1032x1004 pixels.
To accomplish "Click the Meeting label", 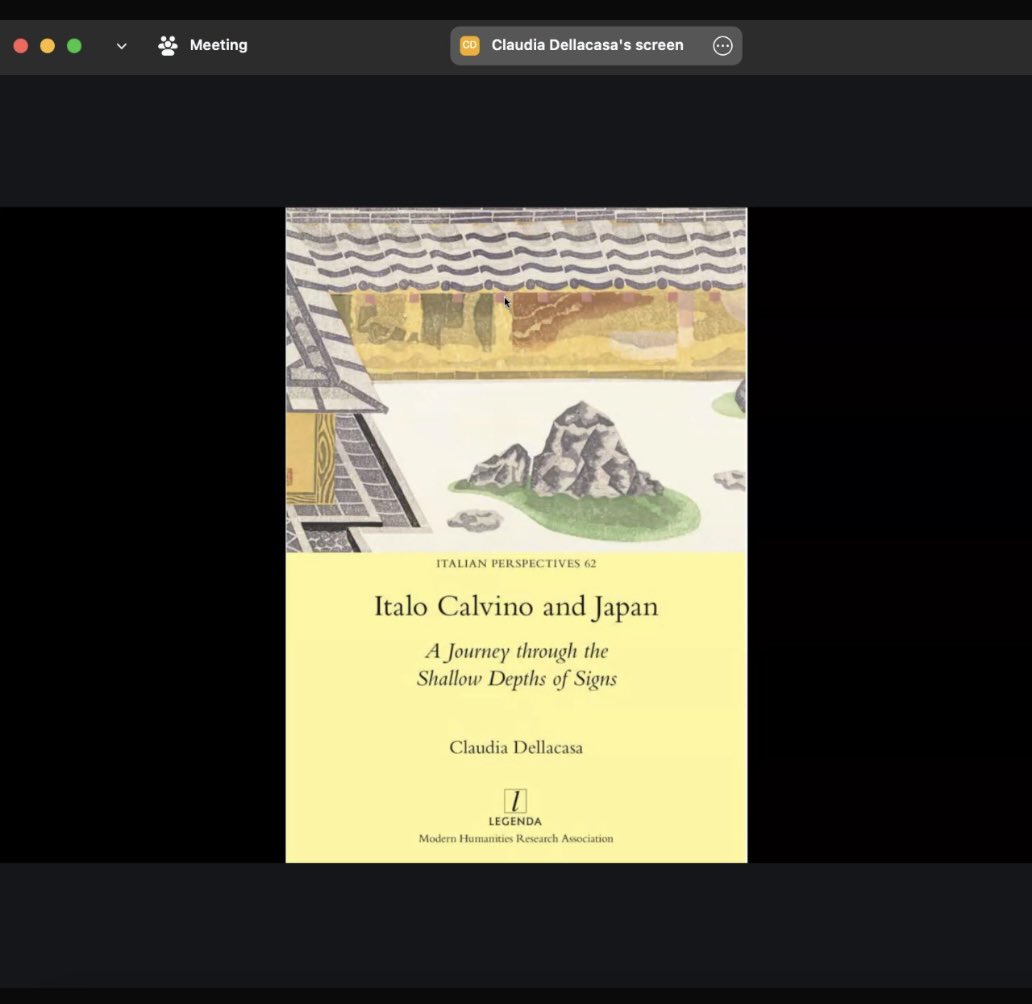I will [x=219, y=45].
